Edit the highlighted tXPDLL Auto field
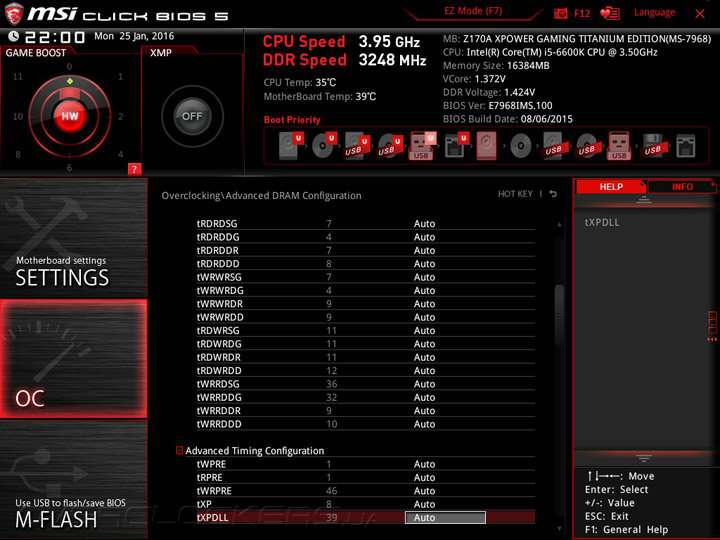Screen dimensions: 720x540 pyautogui.click(x=445, y=518)
